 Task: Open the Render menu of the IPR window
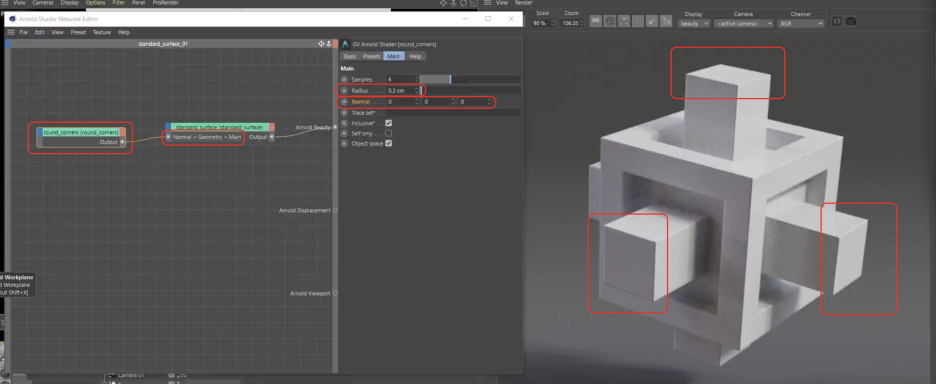click(524, 3)
